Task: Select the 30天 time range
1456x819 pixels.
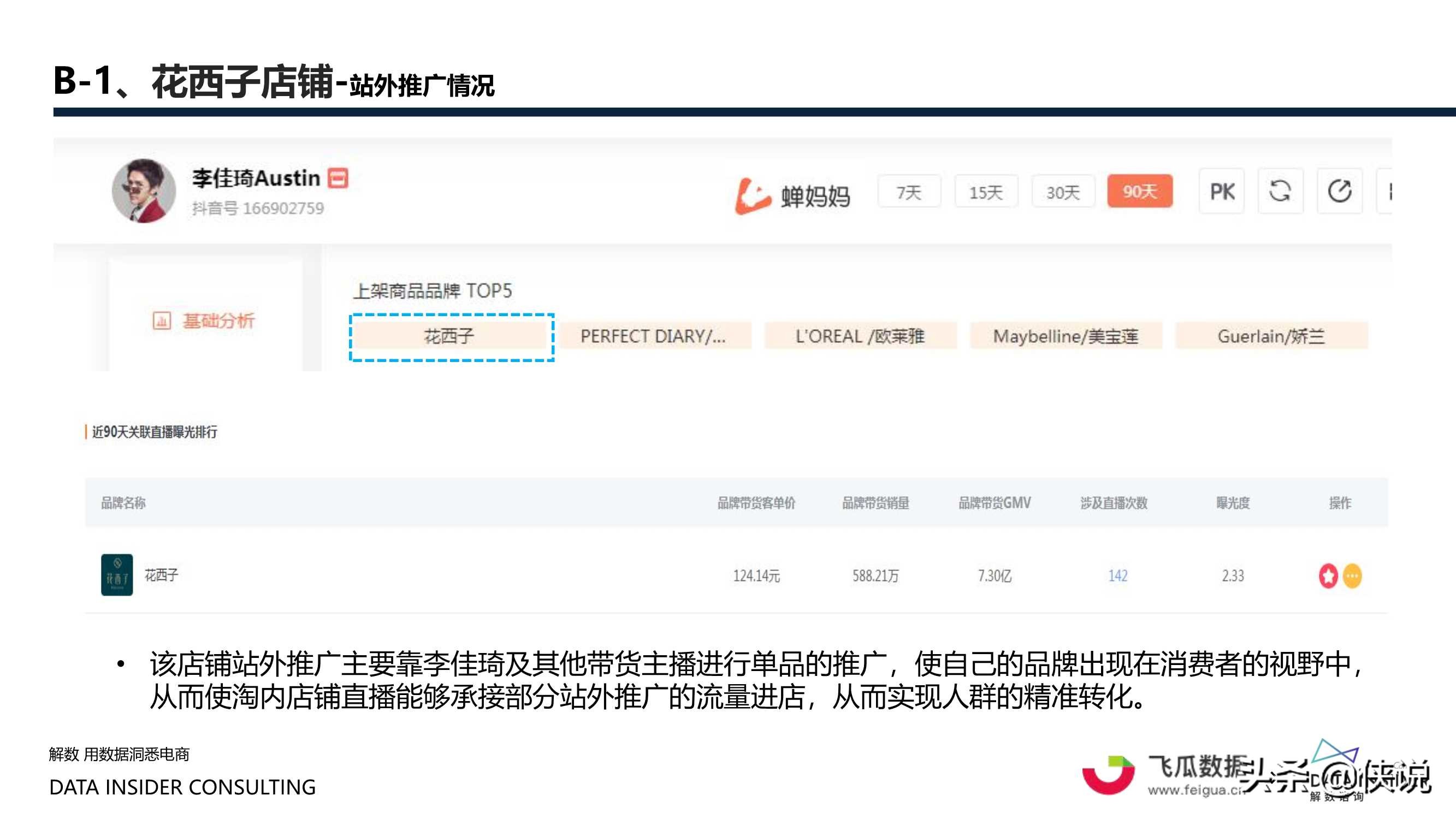Action: click(1063, 192)
